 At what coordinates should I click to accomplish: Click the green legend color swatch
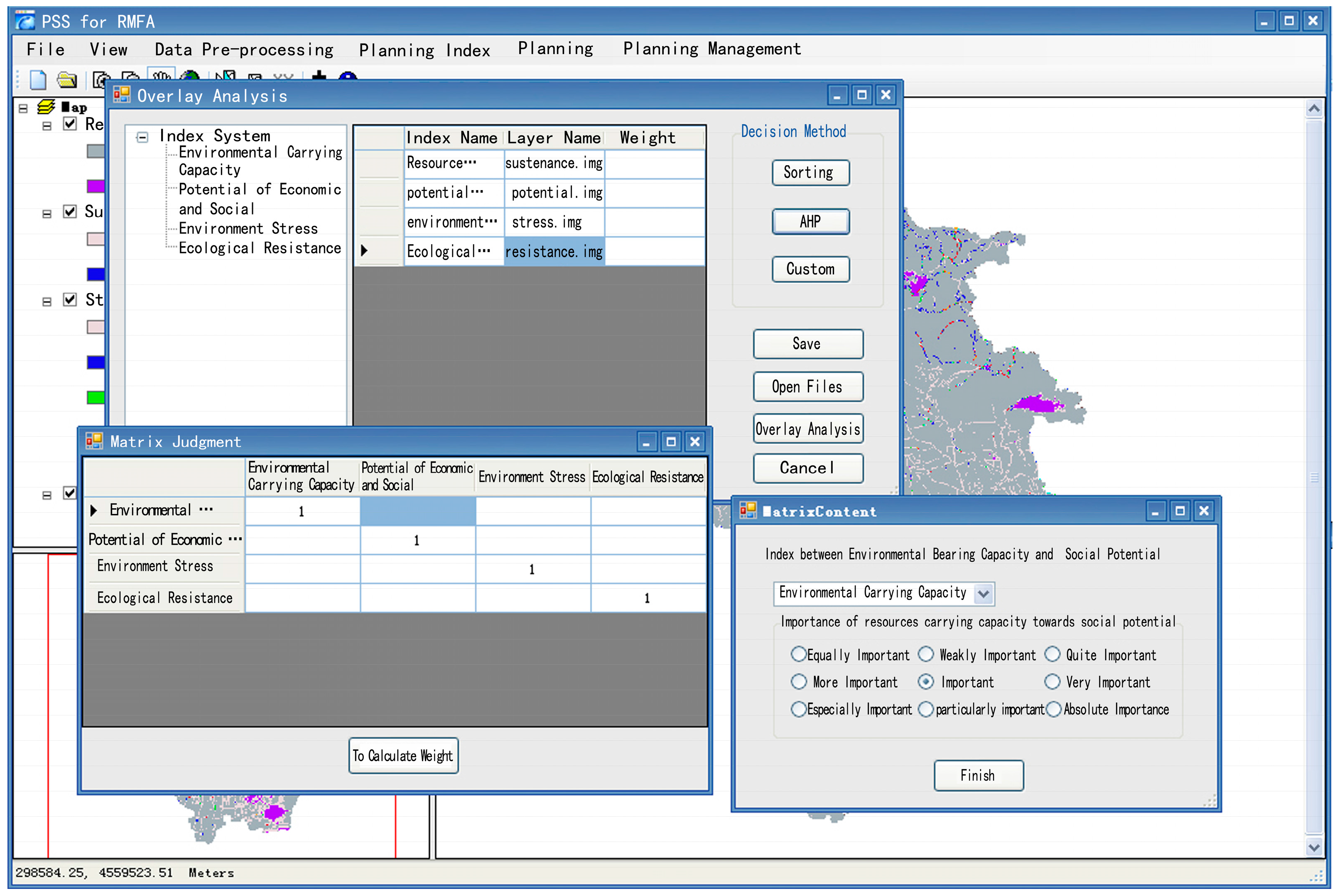click(x=96, y=397)
